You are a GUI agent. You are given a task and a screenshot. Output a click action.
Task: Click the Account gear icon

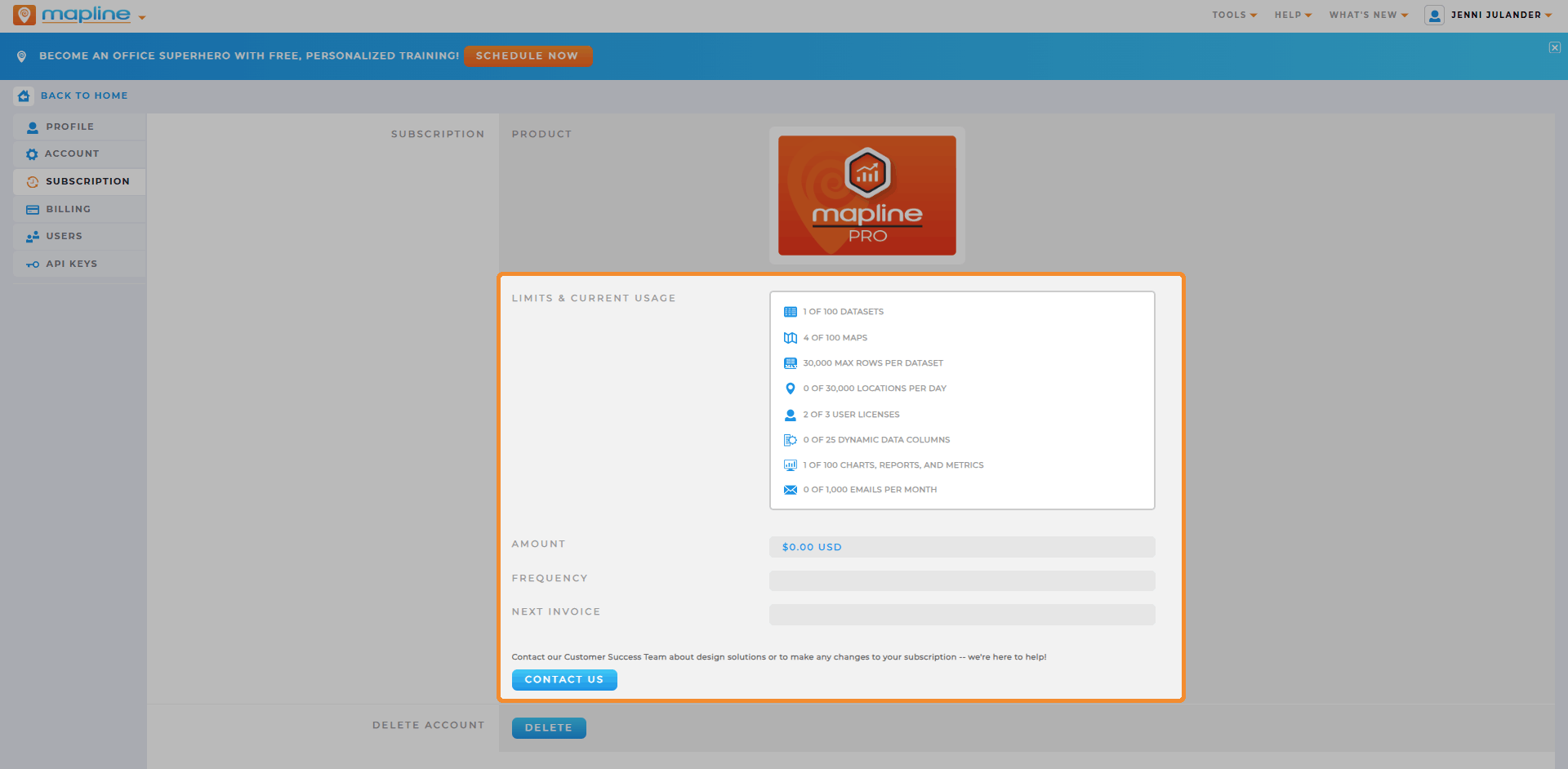tap(32, 154)
